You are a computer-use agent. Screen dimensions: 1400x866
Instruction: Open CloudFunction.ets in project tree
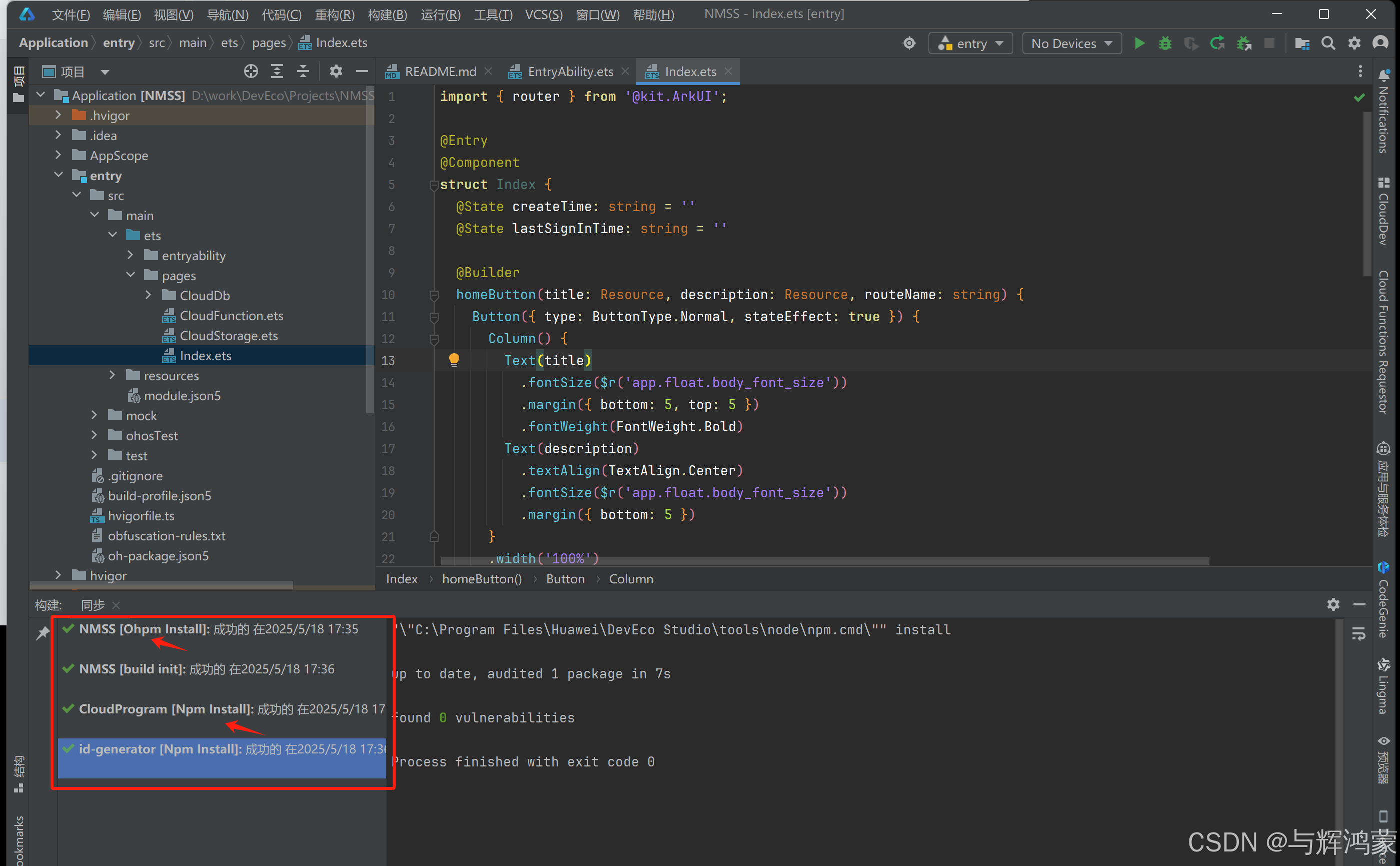click(x=231, y=316)
